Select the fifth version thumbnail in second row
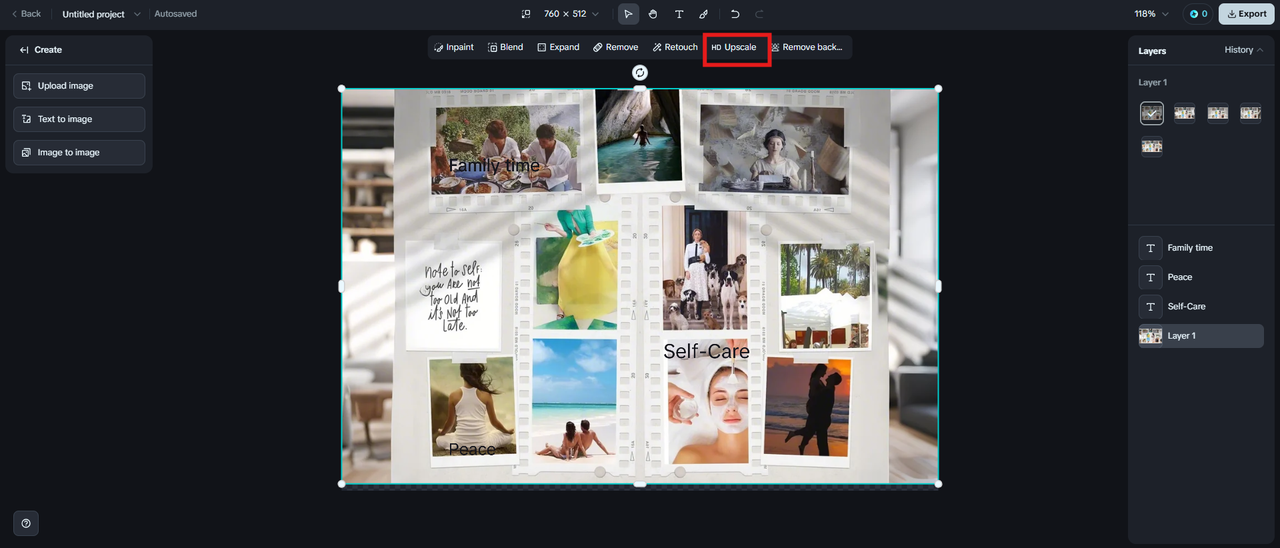The width and height of the screenshot is (1280, 548). click(1152, 146)
